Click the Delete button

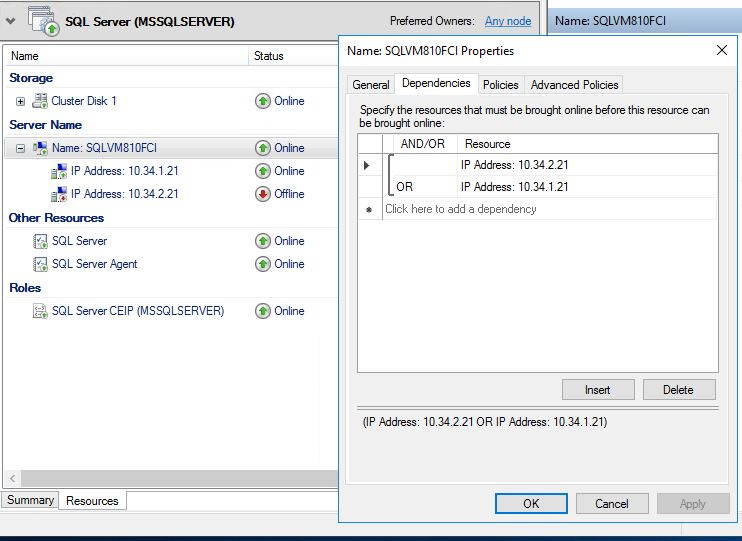[679, 390]
